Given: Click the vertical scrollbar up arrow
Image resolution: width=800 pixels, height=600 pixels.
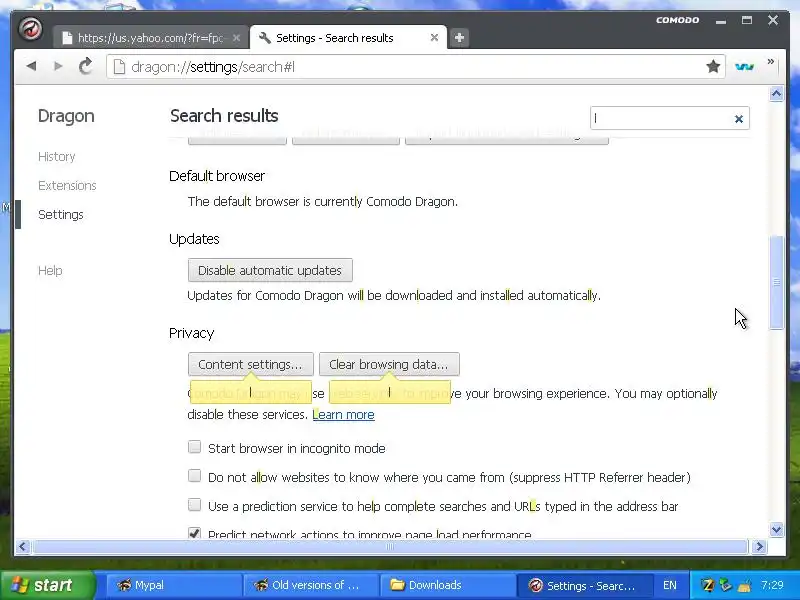Looking at the screenshot, I should (777, 94).
